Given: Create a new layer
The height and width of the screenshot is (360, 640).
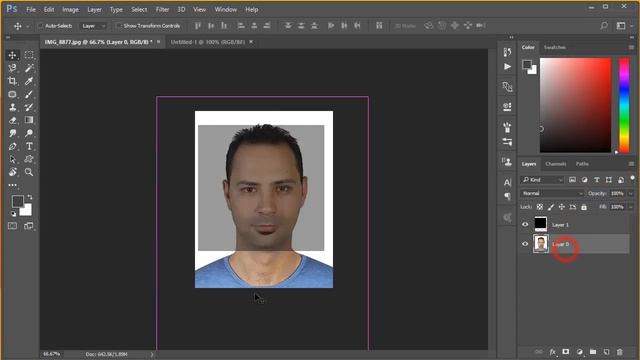Looking at the screenshot, I should (607, 352).
